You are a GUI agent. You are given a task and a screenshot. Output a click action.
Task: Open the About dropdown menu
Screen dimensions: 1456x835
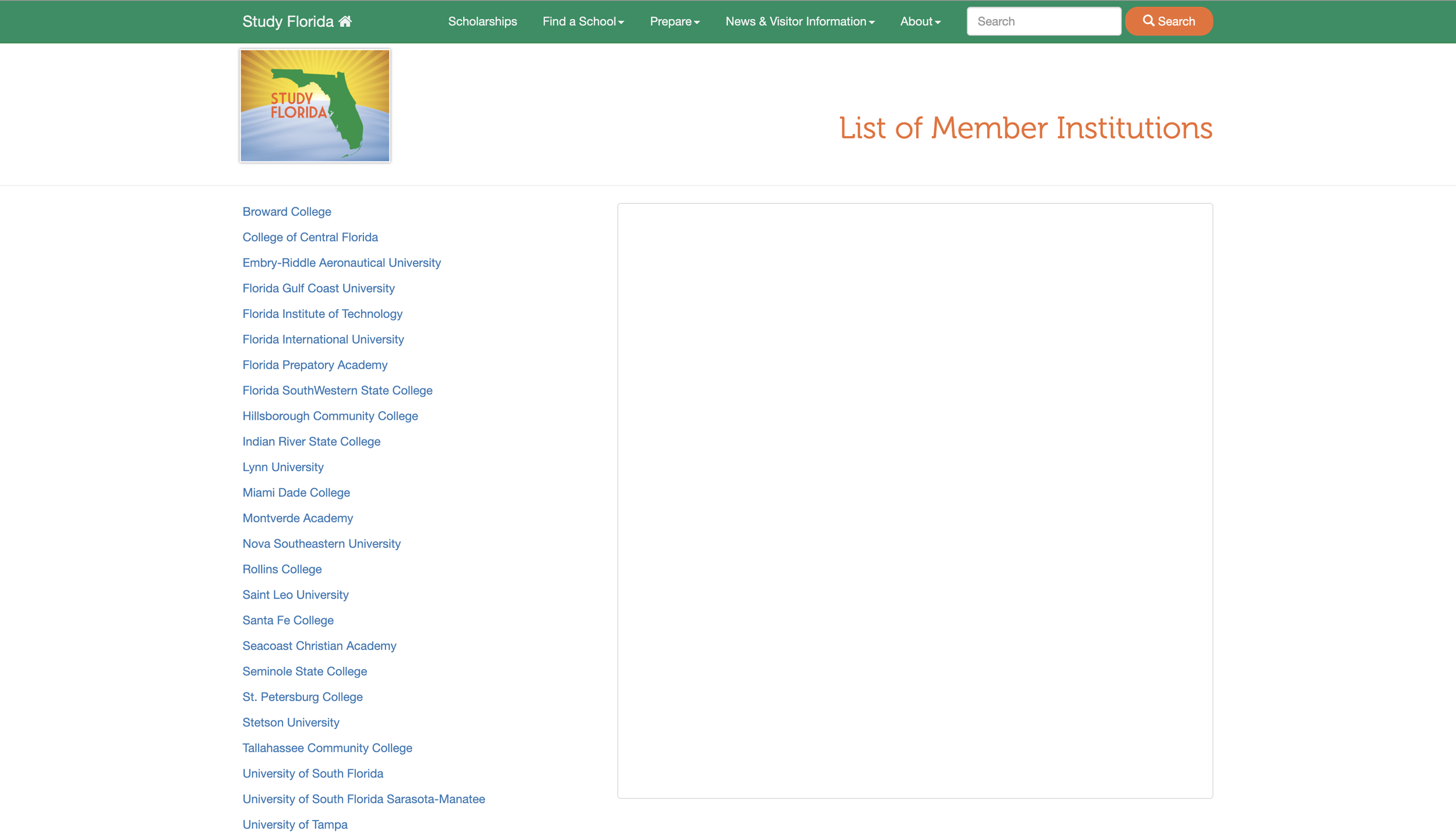920,22
